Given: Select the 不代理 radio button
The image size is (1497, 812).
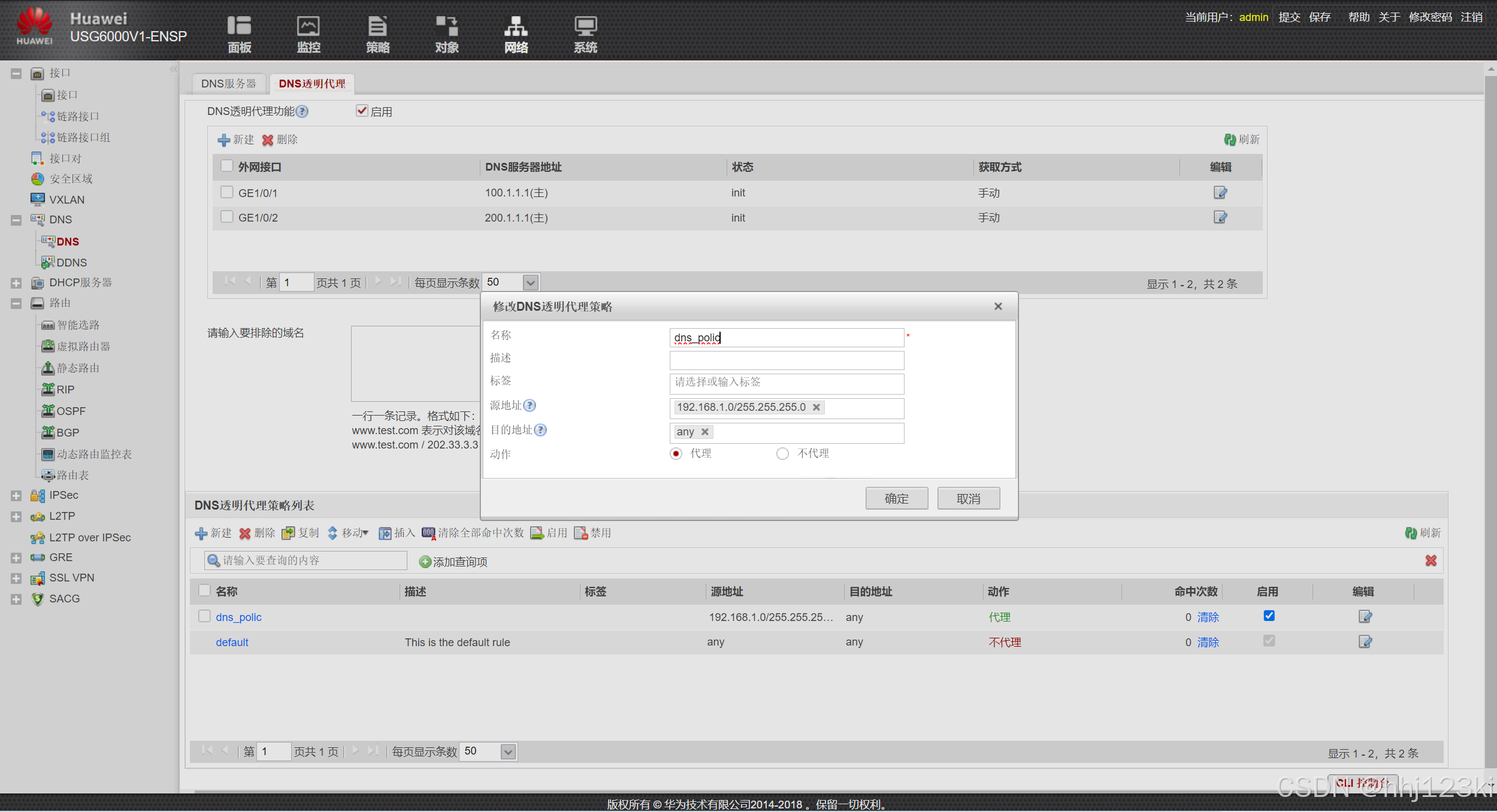Looking at the screenshot, I should coord(782,454).
